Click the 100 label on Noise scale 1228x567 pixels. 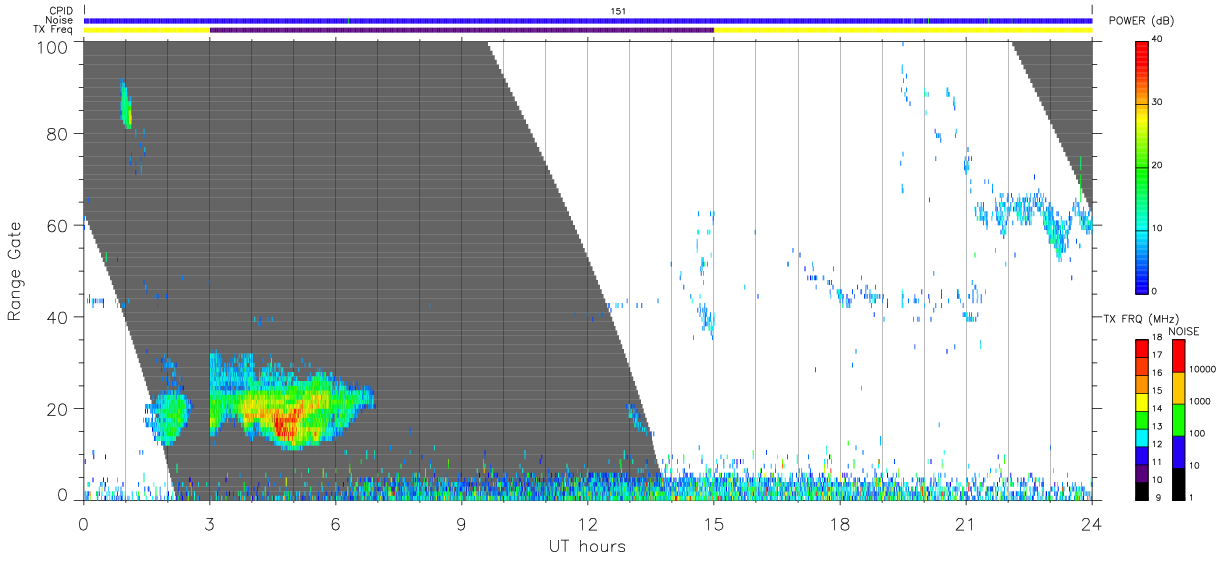[x=1197, y=433]
